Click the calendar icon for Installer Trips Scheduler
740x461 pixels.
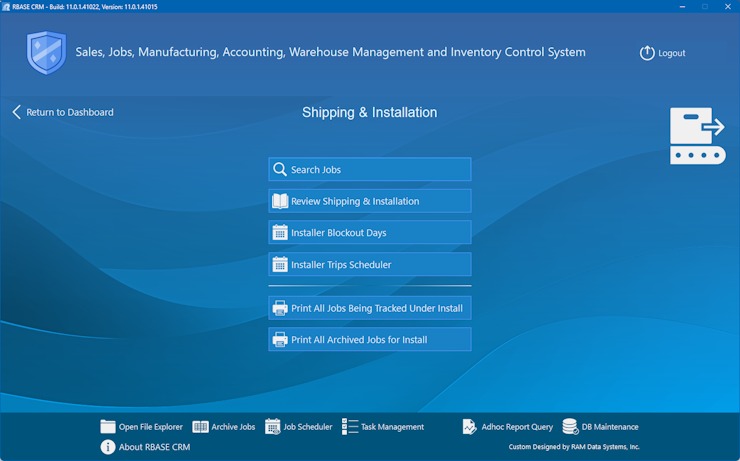pos(280,265)
